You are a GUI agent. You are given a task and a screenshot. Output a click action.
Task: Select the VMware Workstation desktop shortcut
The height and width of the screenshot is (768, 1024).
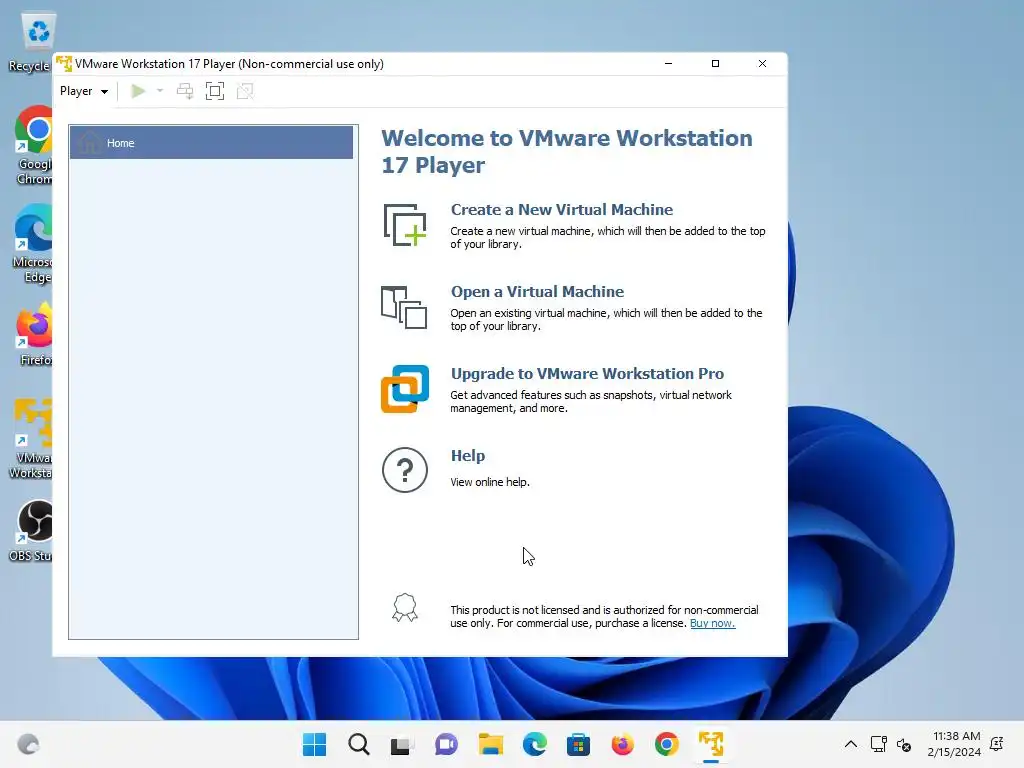pyautogui.click(x=30, y=440)
